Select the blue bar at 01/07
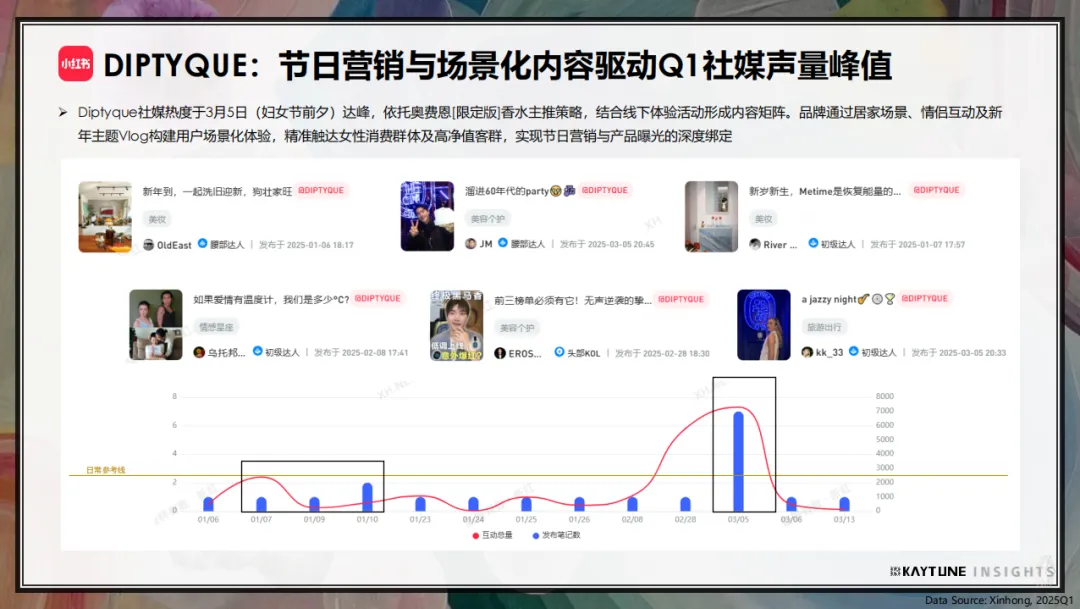Screen dimensions: 1080x609 tap(261, 504)
